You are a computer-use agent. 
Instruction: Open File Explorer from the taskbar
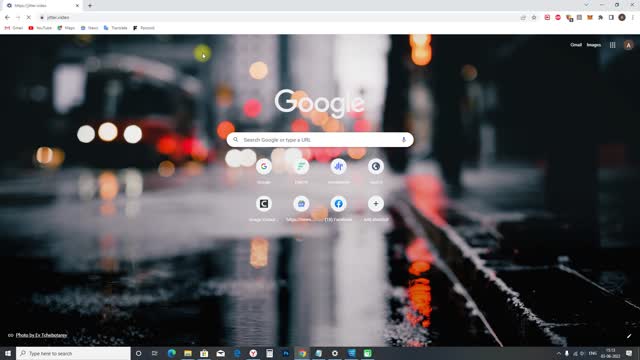pyautogui.click(x=188, y=353)
